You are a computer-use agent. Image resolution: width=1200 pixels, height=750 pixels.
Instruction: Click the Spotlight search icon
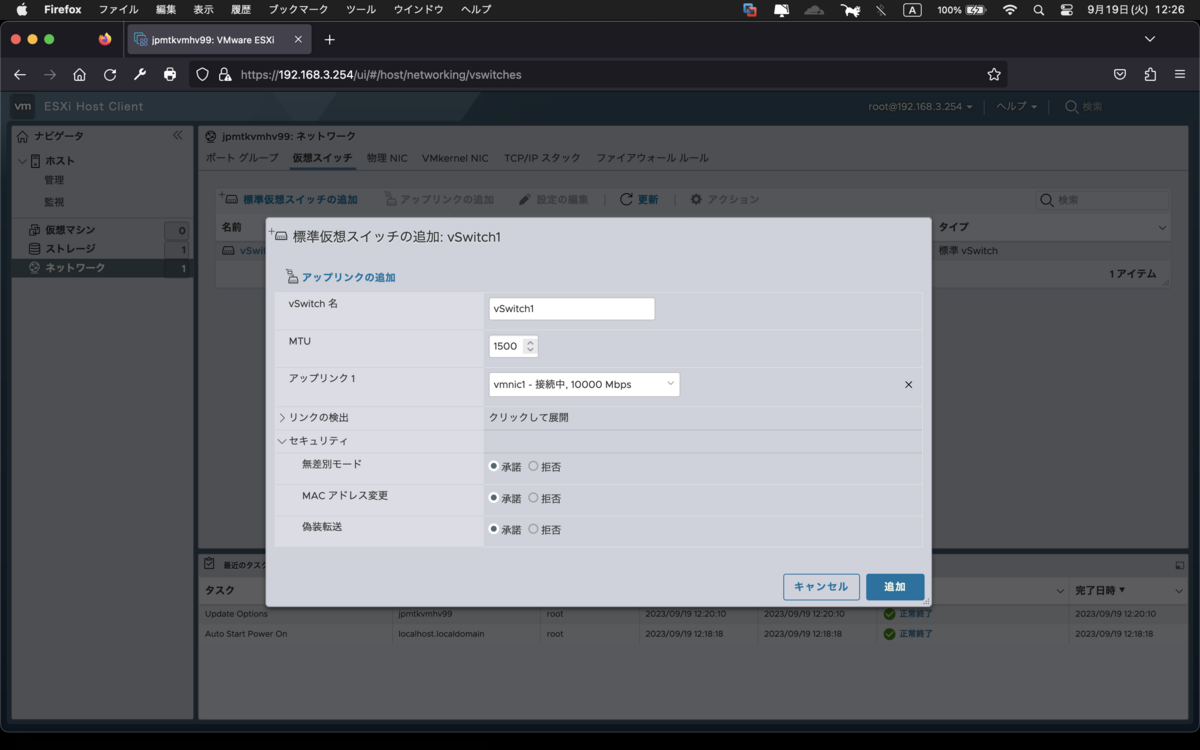coord(1039,10)
